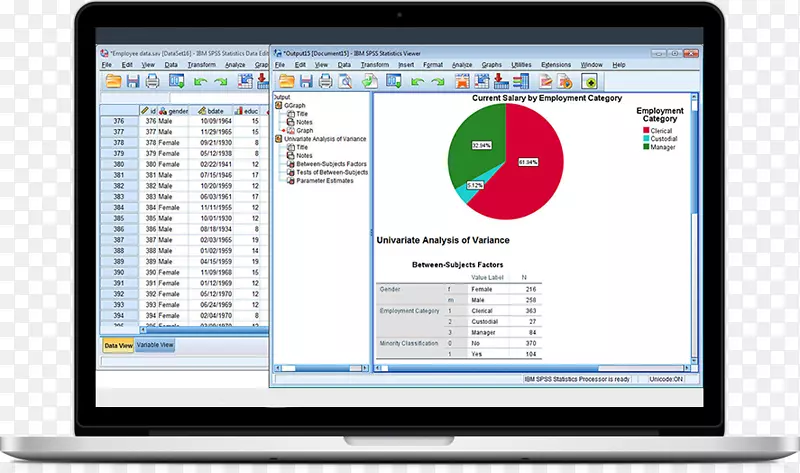Click vertical scrollbar of Viewer contents pane
Image resolution: width=800 pixels, height=473 pixels.
(694, 229)
